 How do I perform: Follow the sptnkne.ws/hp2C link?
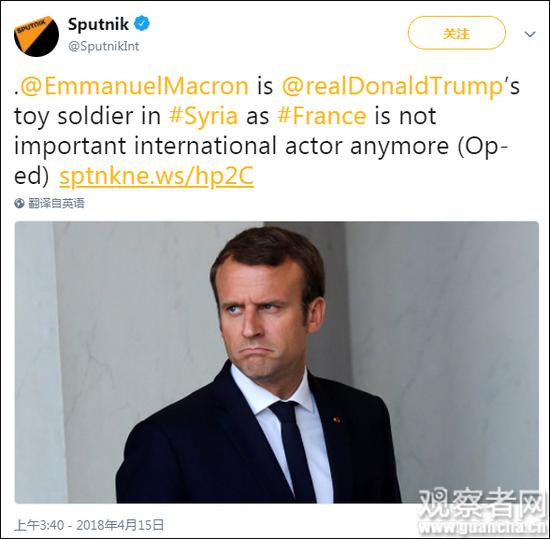point(156,176)
